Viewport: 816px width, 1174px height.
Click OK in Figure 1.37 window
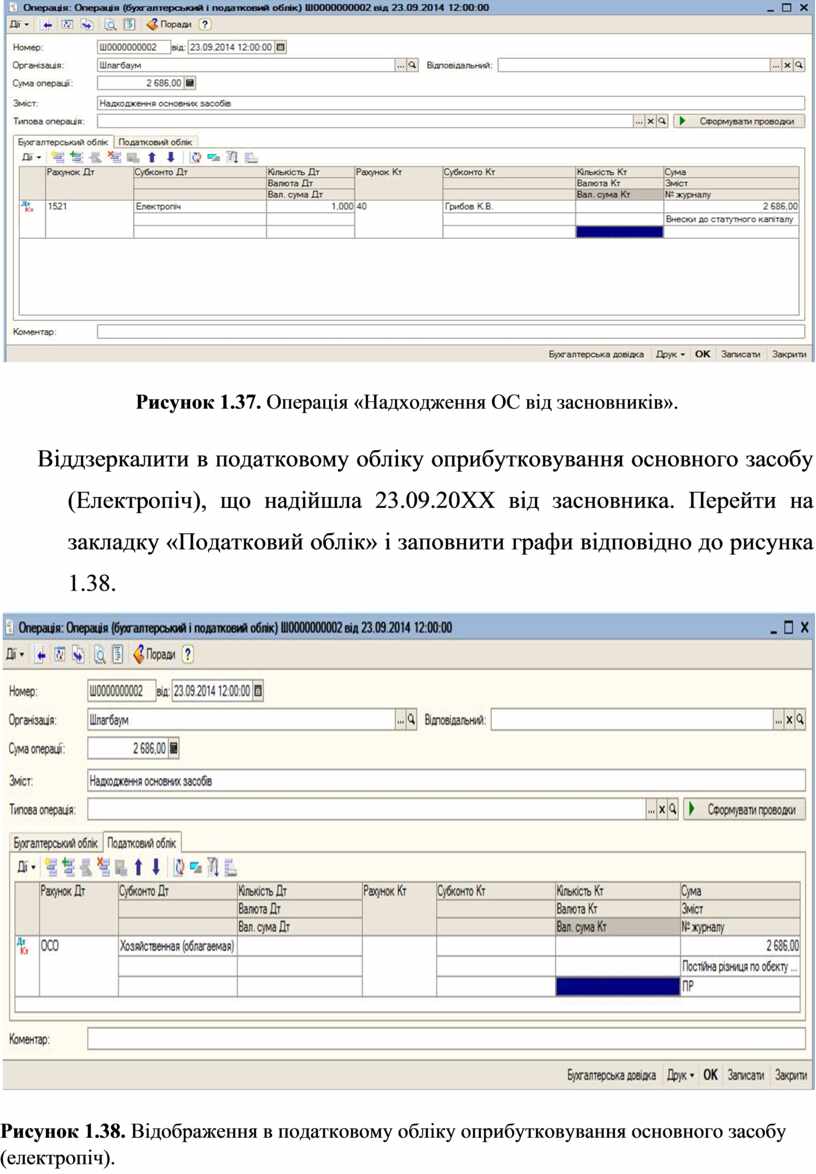pyautogui.click(x=702, y=354)
